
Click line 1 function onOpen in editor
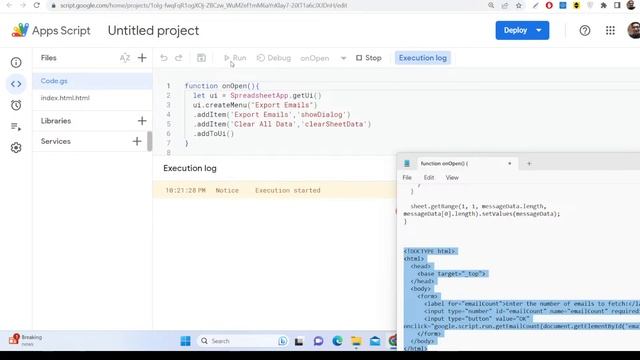point(222,86)
